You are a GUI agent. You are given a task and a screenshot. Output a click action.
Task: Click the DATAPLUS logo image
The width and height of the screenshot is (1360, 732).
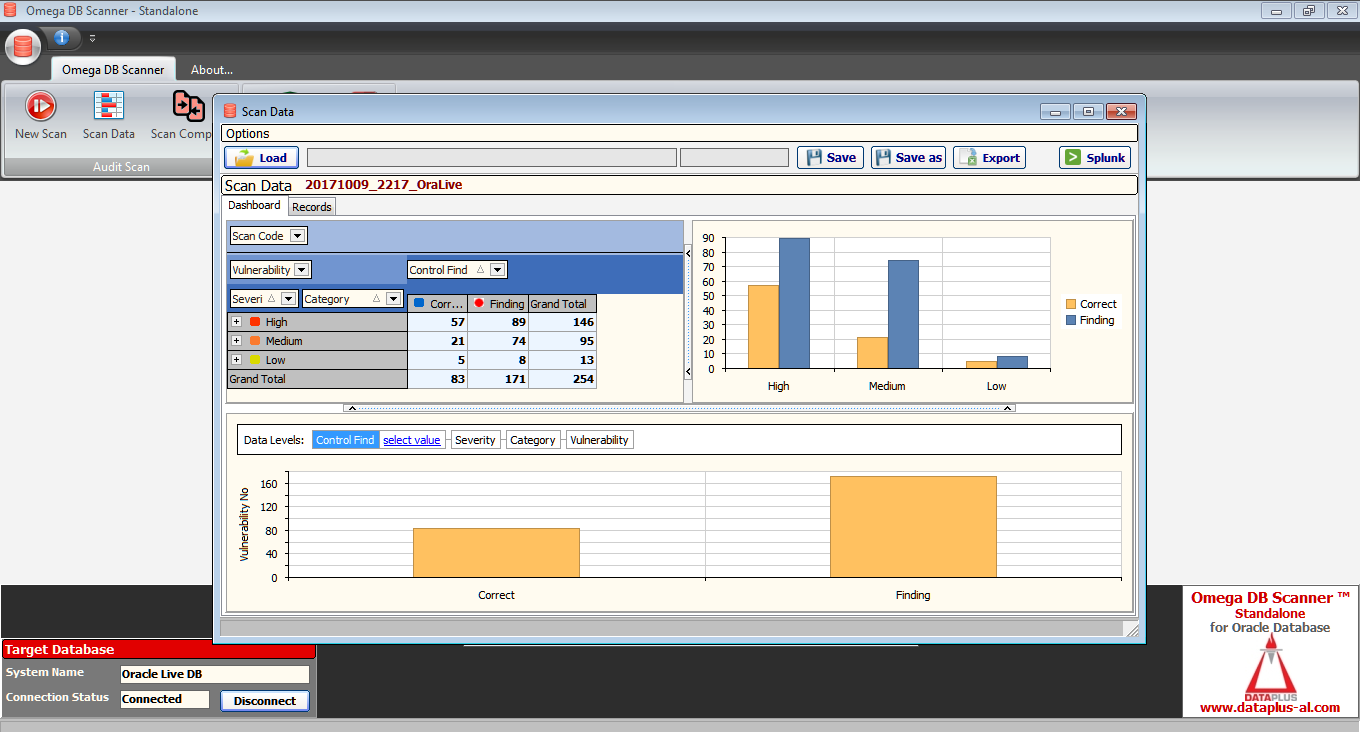pos(1270,667)
